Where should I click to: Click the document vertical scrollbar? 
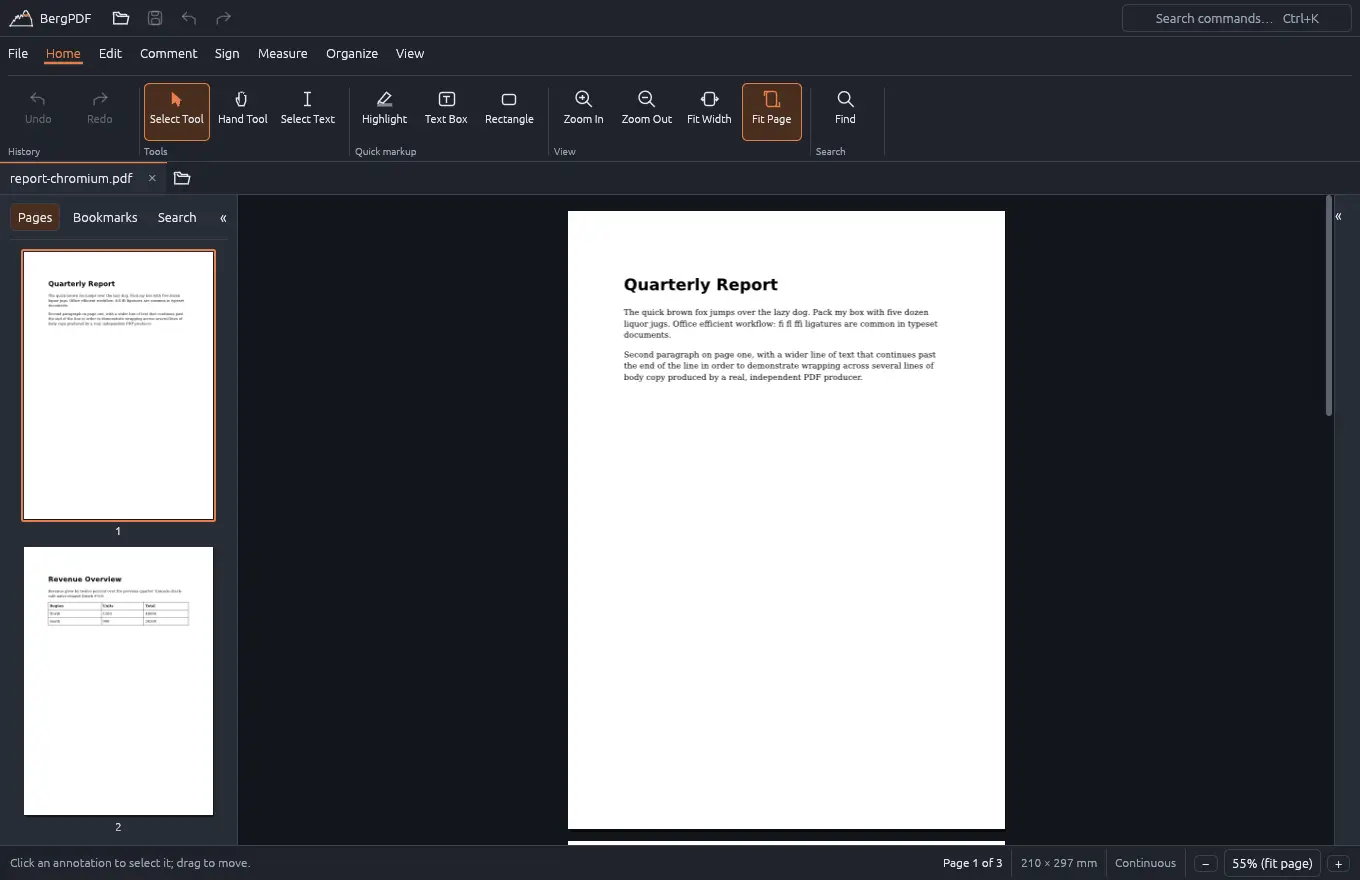[1329, 306]
